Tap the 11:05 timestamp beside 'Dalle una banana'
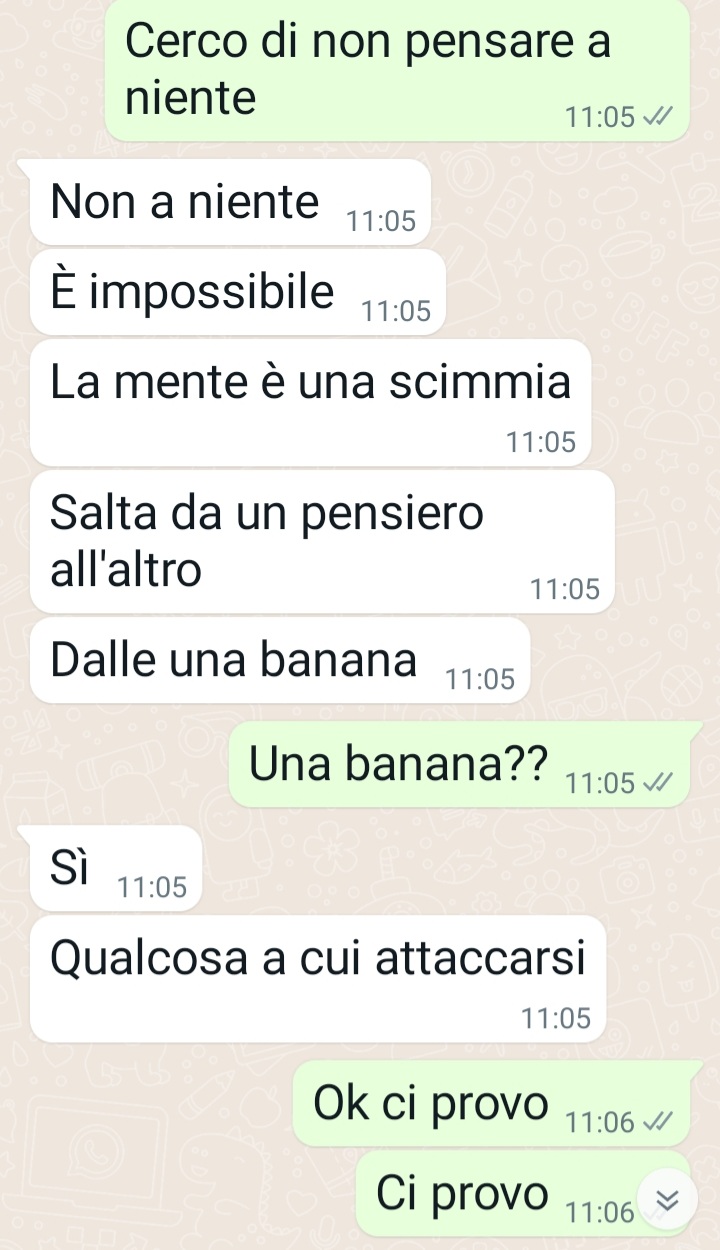The height and width of the screenshot is (1250, 720). [480, 680]
